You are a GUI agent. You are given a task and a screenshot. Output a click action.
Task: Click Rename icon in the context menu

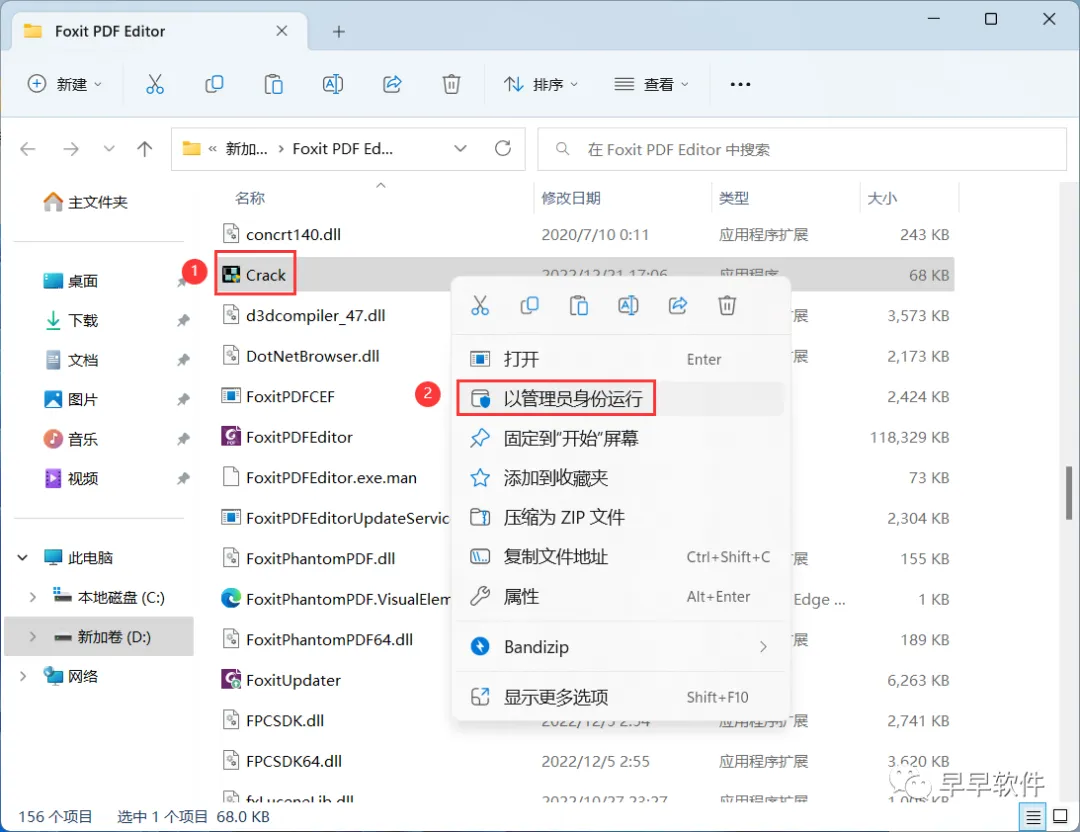pyautogui.click(x=628, y=305)
